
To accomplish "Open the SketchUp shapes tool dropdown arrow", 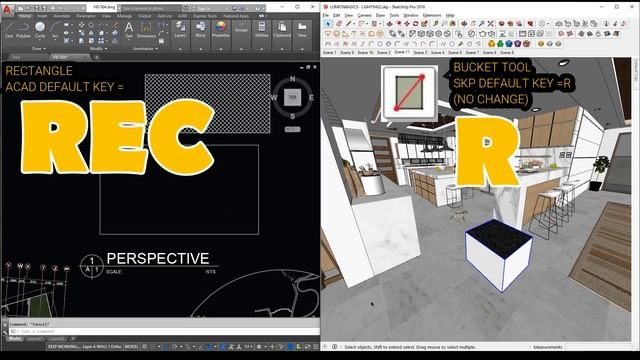I will click(x=380, y=24).
